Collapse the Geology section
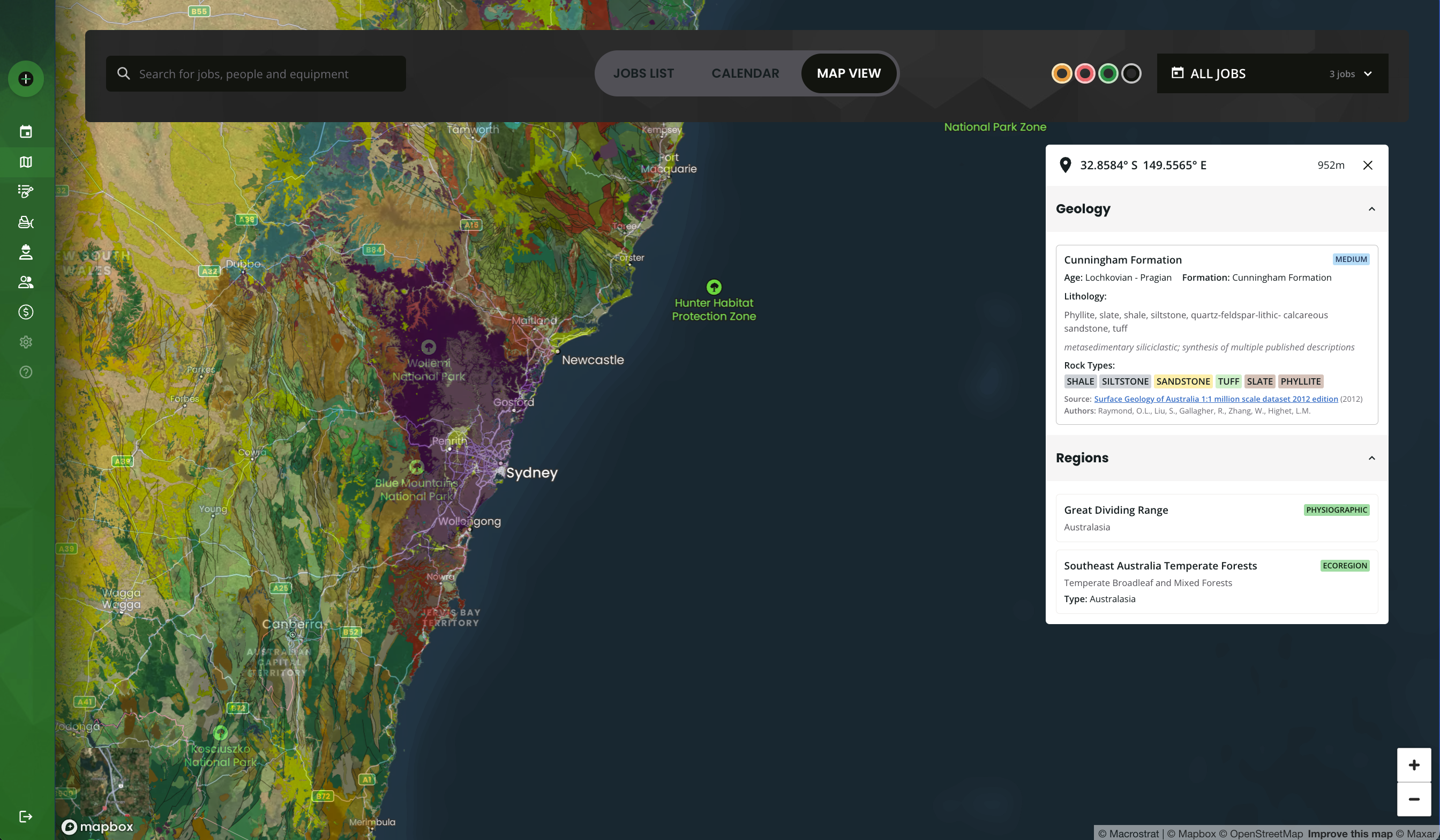This screenshot has height=840, width=1440. [1371, 209]
